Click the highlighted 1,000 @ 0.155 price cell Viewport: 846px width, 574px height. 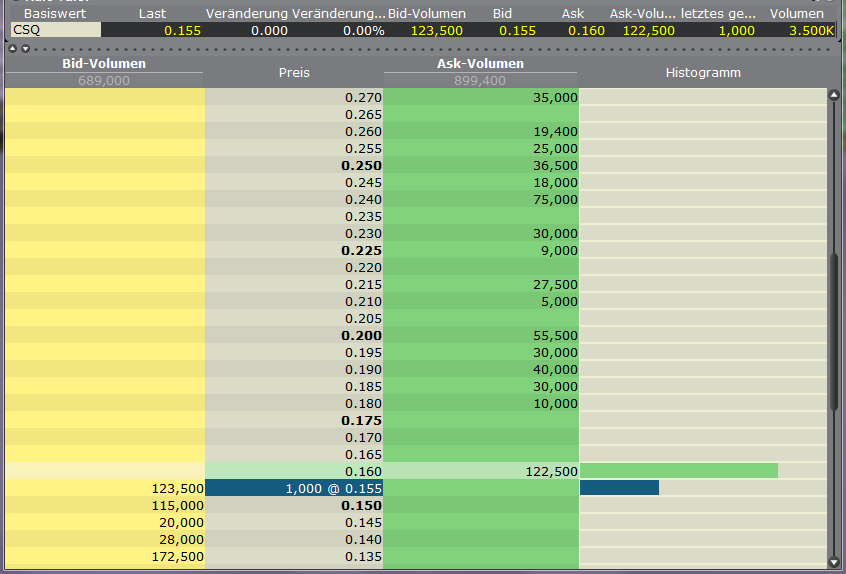294,488
